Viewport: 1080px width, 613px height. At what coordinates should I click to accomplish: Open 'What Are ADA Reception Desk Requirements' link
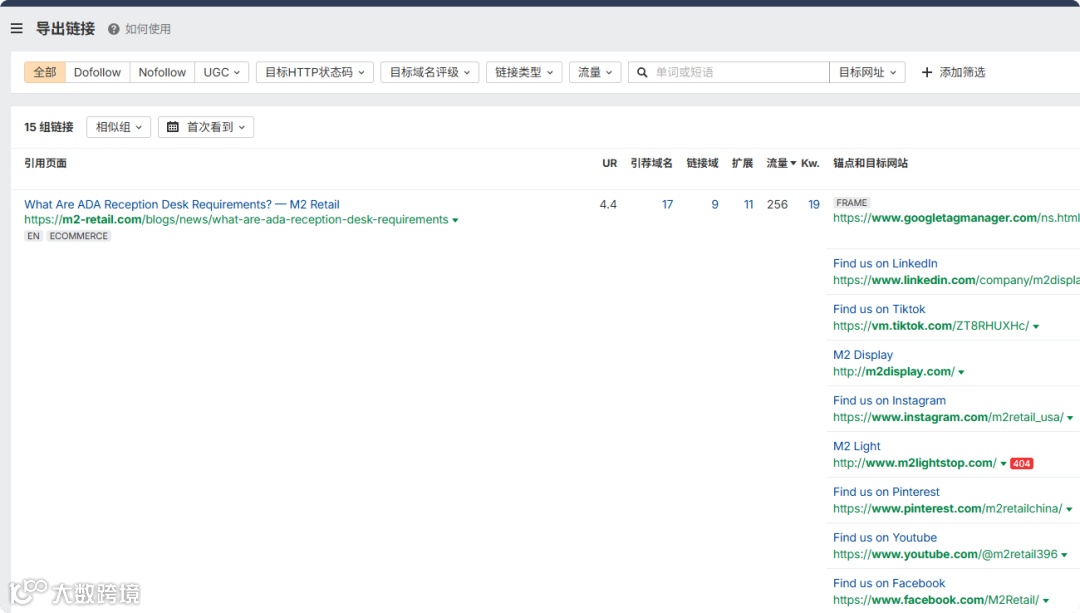[182, 205]
